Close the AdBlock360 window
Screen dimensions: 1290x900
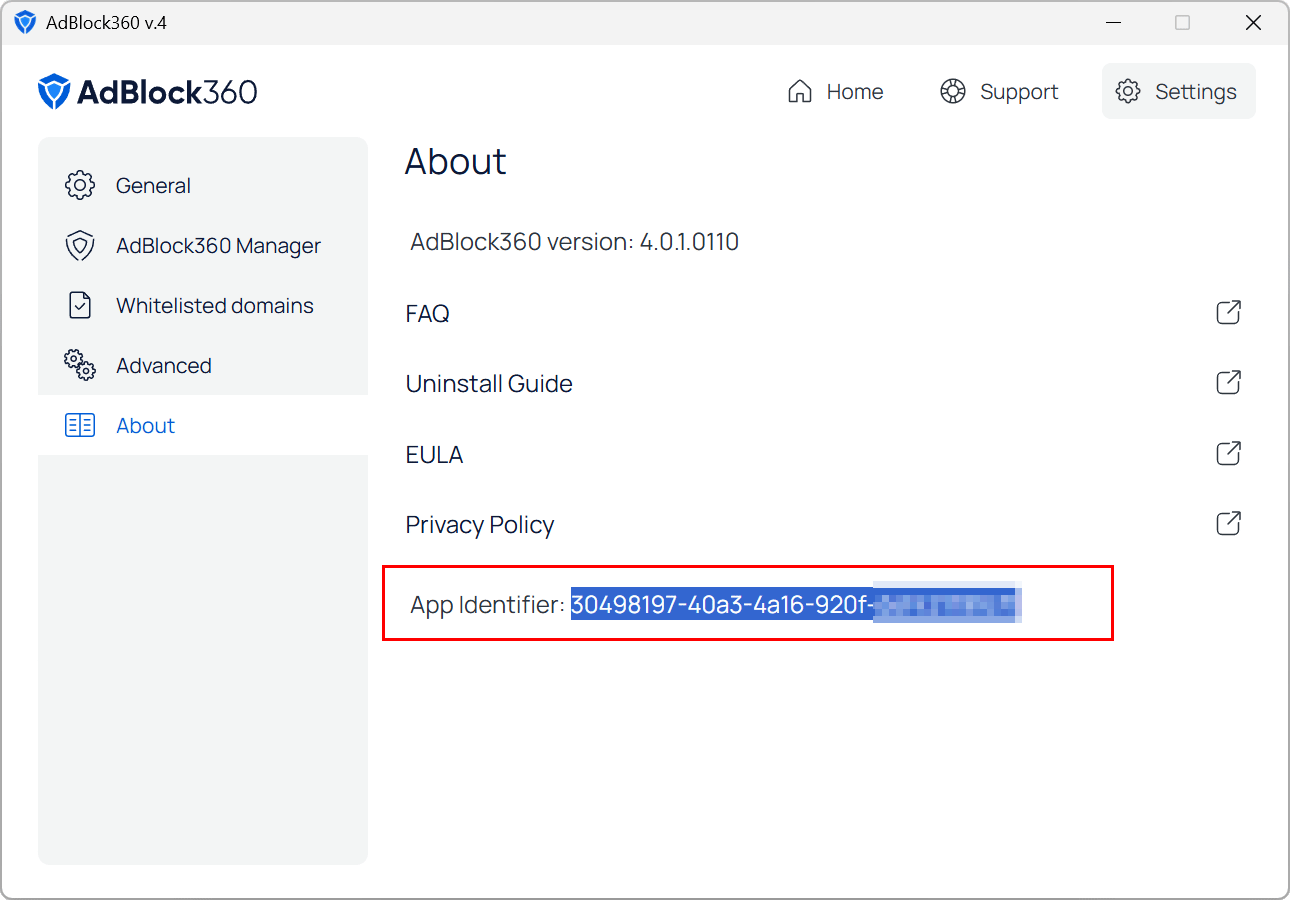[x=1253, y=22]
